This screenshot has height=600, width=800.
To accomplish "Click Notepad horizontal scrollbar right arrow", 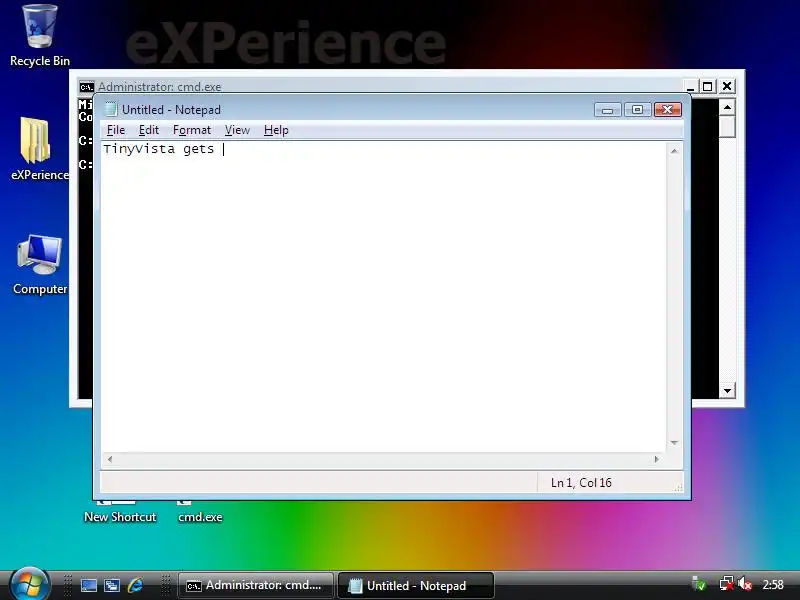I will tap(657, 459).
